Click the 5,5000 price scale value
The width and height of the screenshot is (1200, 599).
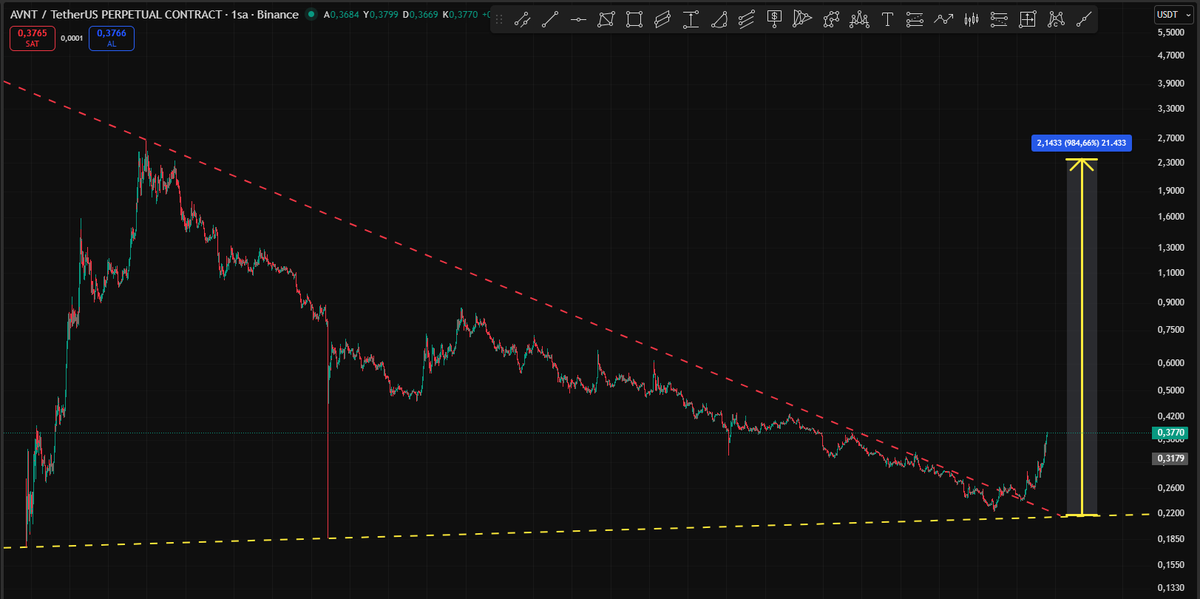pos(1169,33)
